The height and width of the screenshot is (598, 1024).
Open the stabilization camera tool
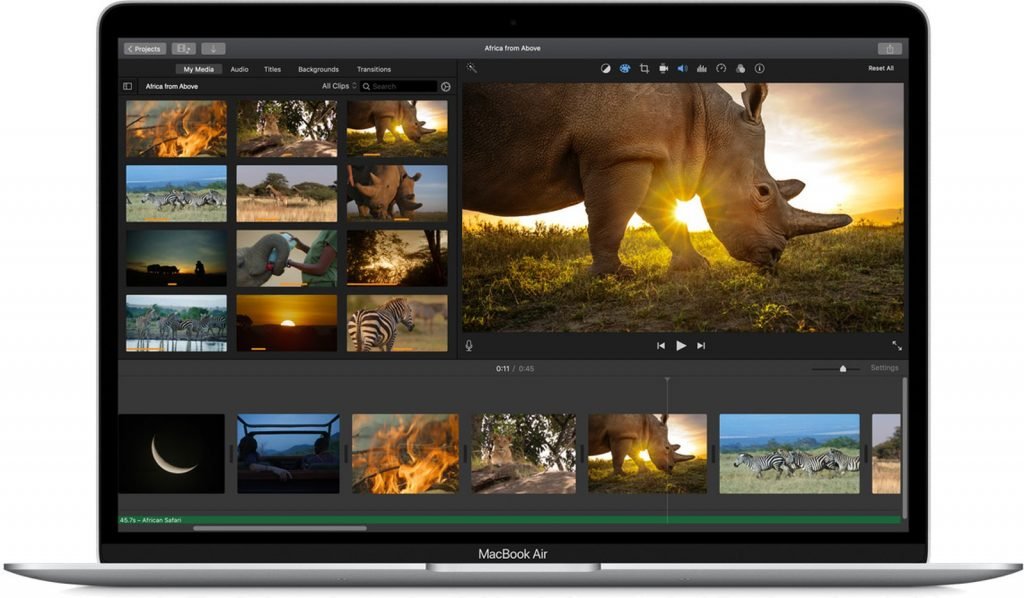(664, 69)
